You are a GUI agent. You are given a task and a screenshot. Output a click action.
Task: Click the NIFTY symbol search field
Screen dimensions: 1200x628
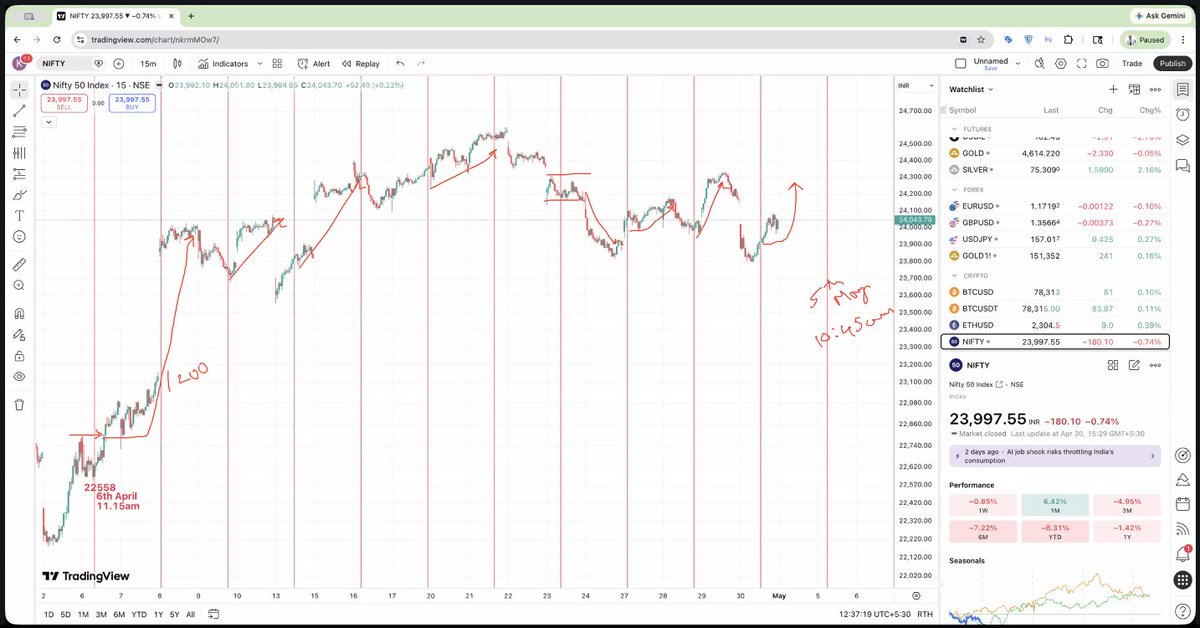tap(64, 63)
